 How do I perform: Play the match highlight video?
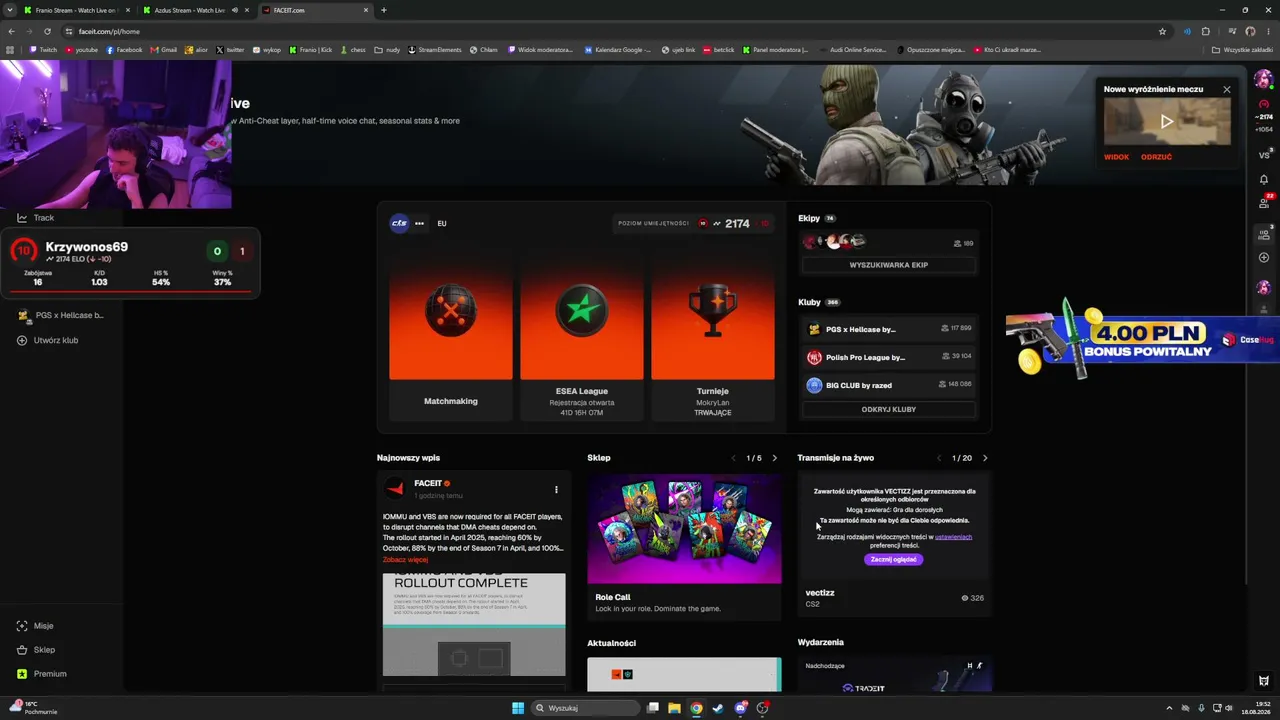point(1167,122)
